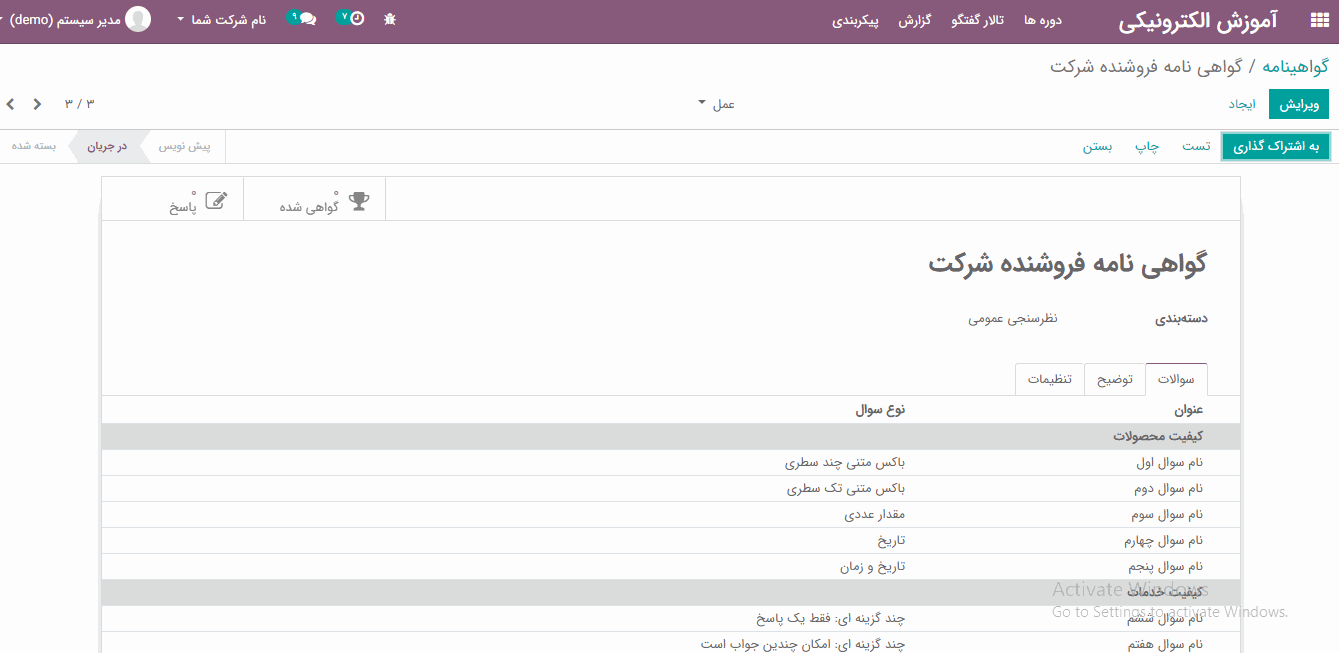Open the پیکربندی menu
1339x653 pixels.
point(855,20)
